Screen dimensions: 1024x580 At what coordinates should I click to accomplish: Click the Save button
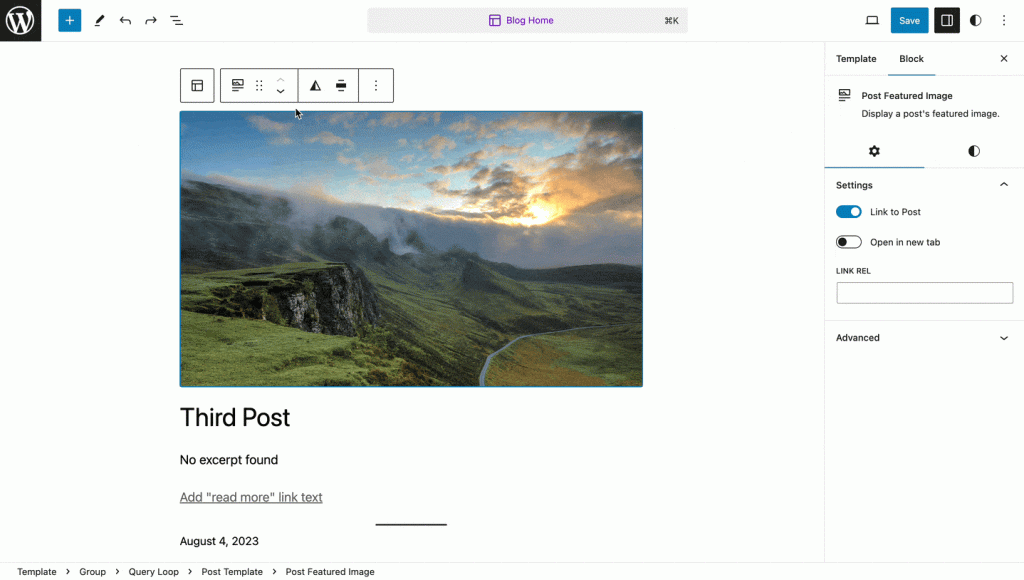[909, 20]
